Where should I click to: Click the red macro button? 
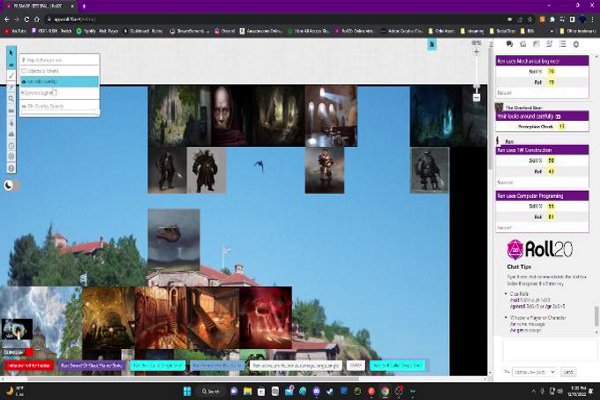[29, 366]
